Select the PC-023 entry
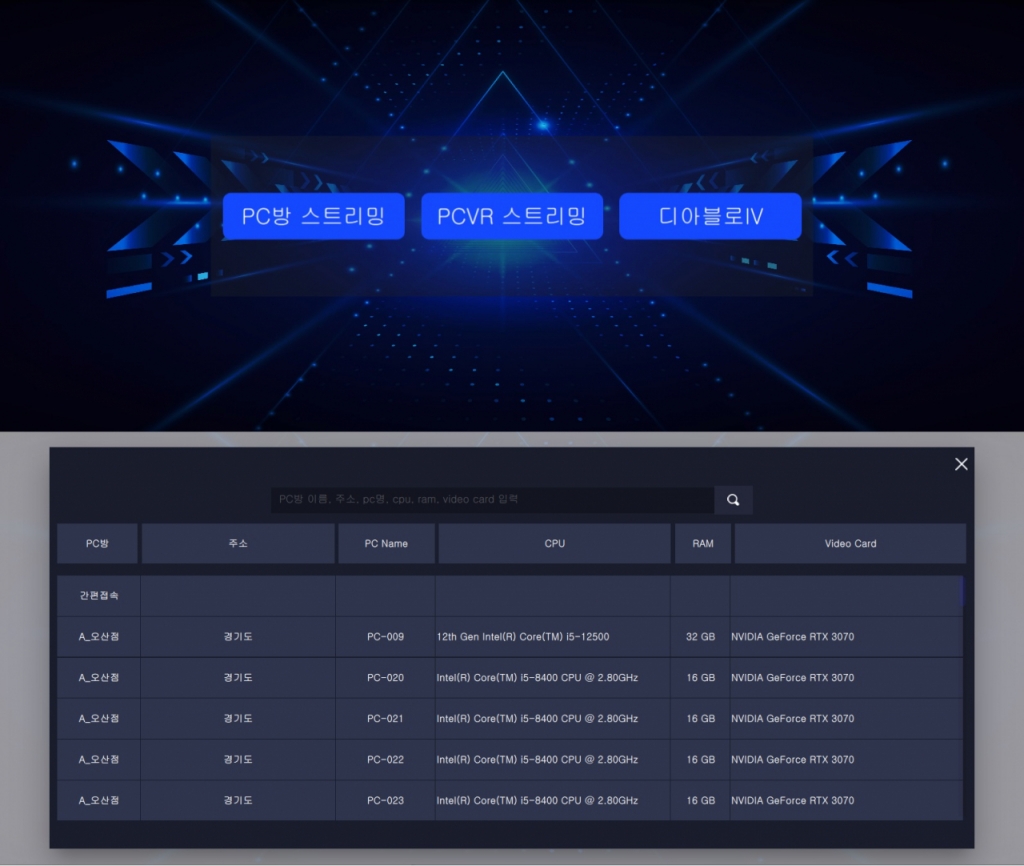1024x866 pixels. click(x=385, y=801)
